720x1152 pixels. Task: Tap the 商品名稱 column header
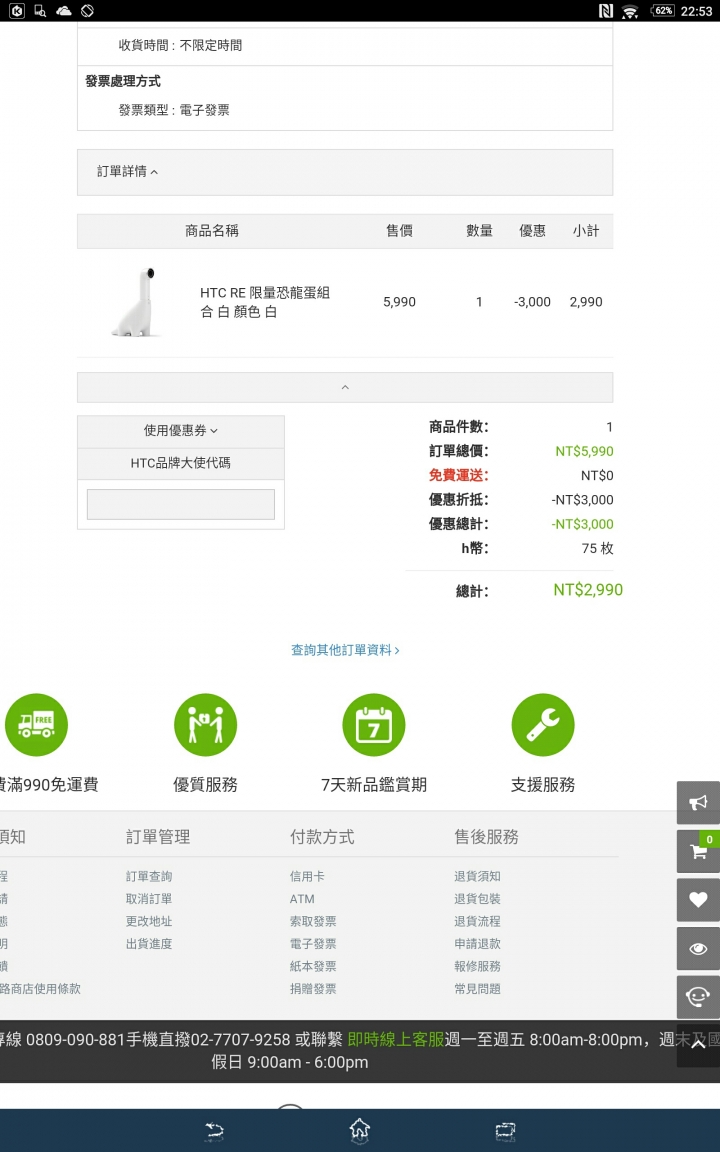[x=212, y=231]
